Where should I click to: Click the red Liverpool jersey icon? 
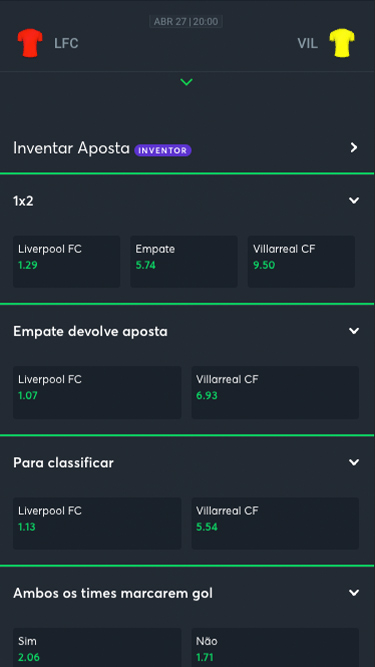tap(30, 43)
